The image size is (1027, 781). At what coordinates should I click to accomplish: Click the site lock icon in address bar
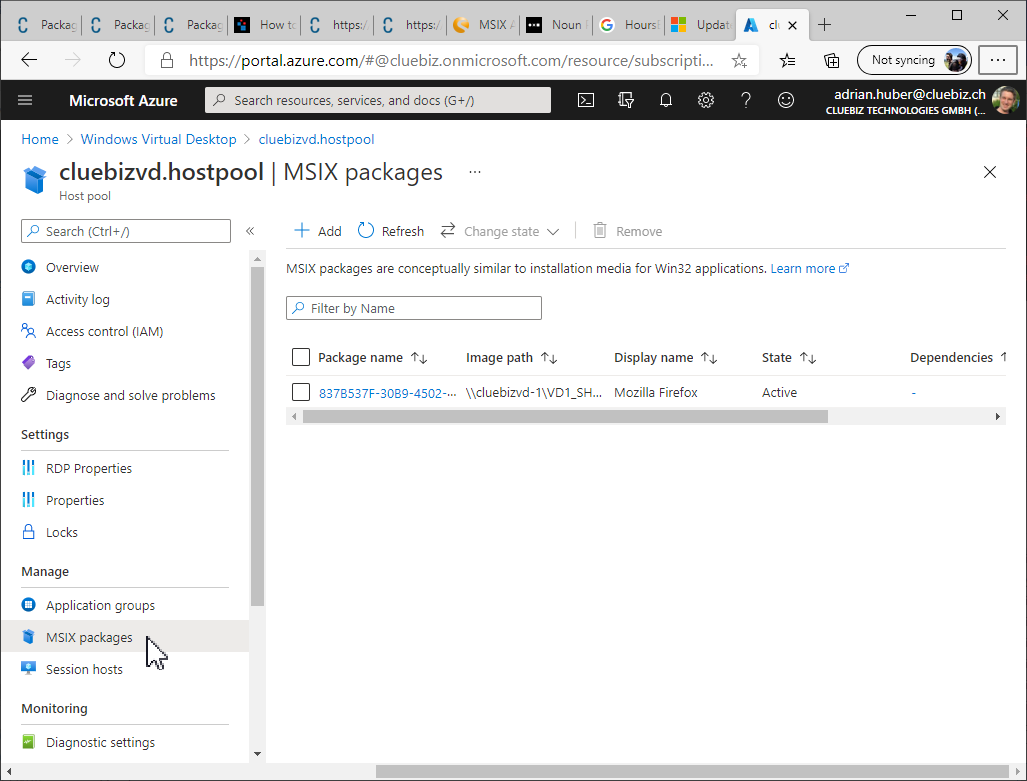click(167, 61)
